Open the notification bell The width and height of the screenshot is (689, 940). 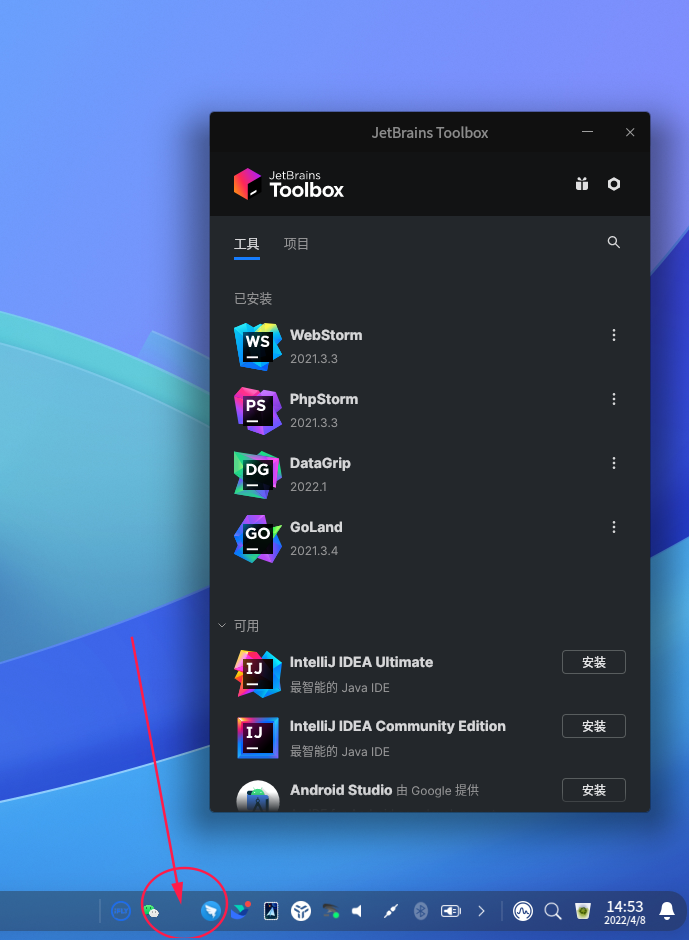coord(667,911)
